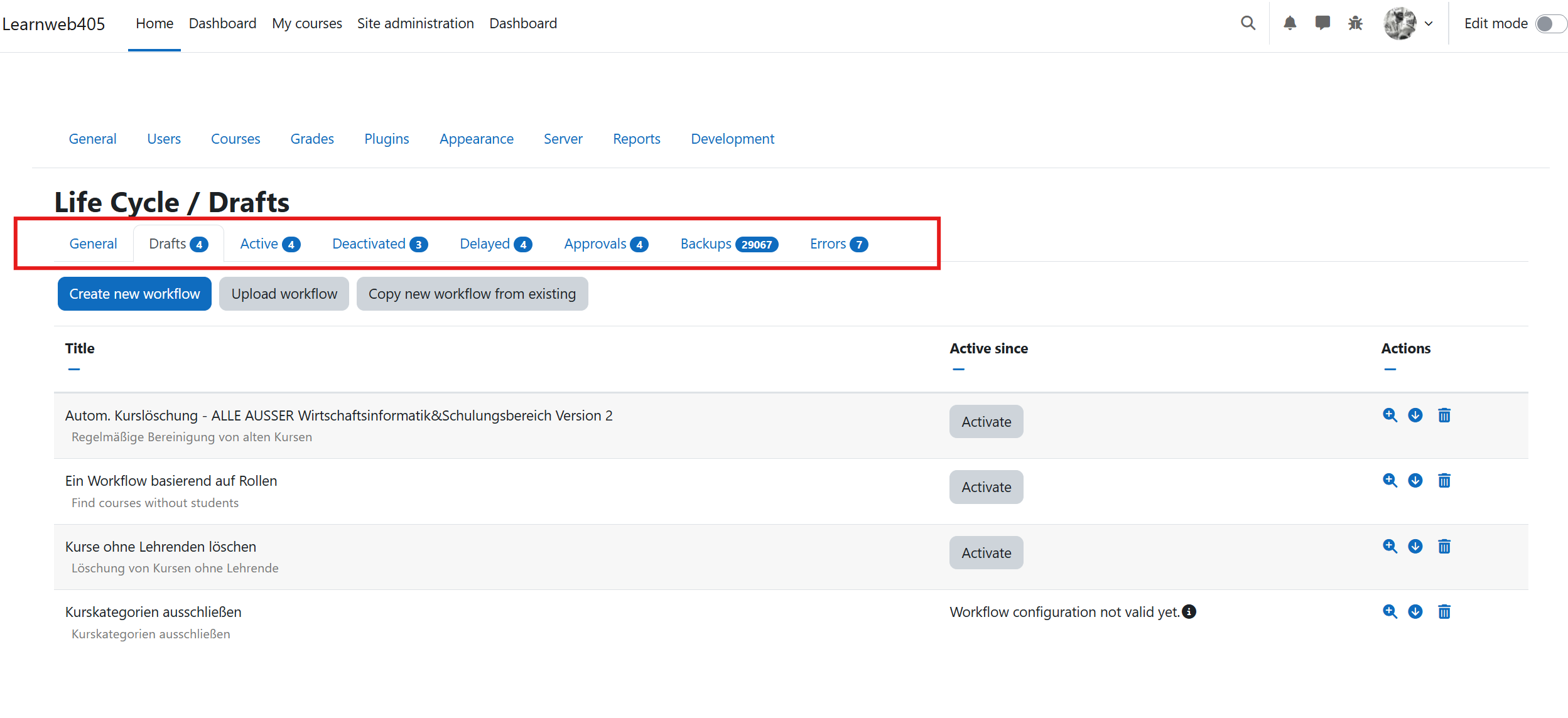This screenshot has width=1568, height=718.
Task: Show info for invalid workflow configuration
Action: tap(1189, 612)
